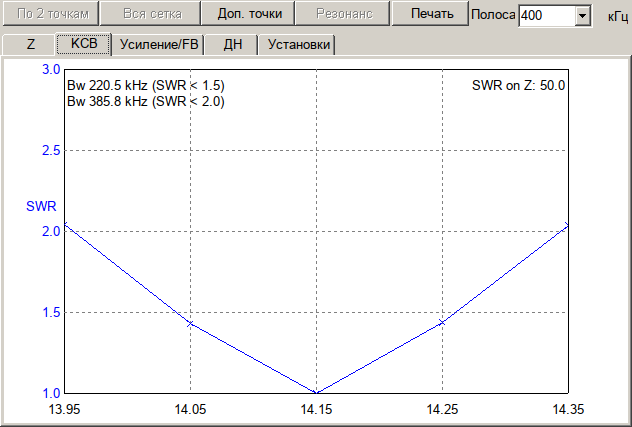
Task: Open the Установки tab
Action: [x=297, y=45]
